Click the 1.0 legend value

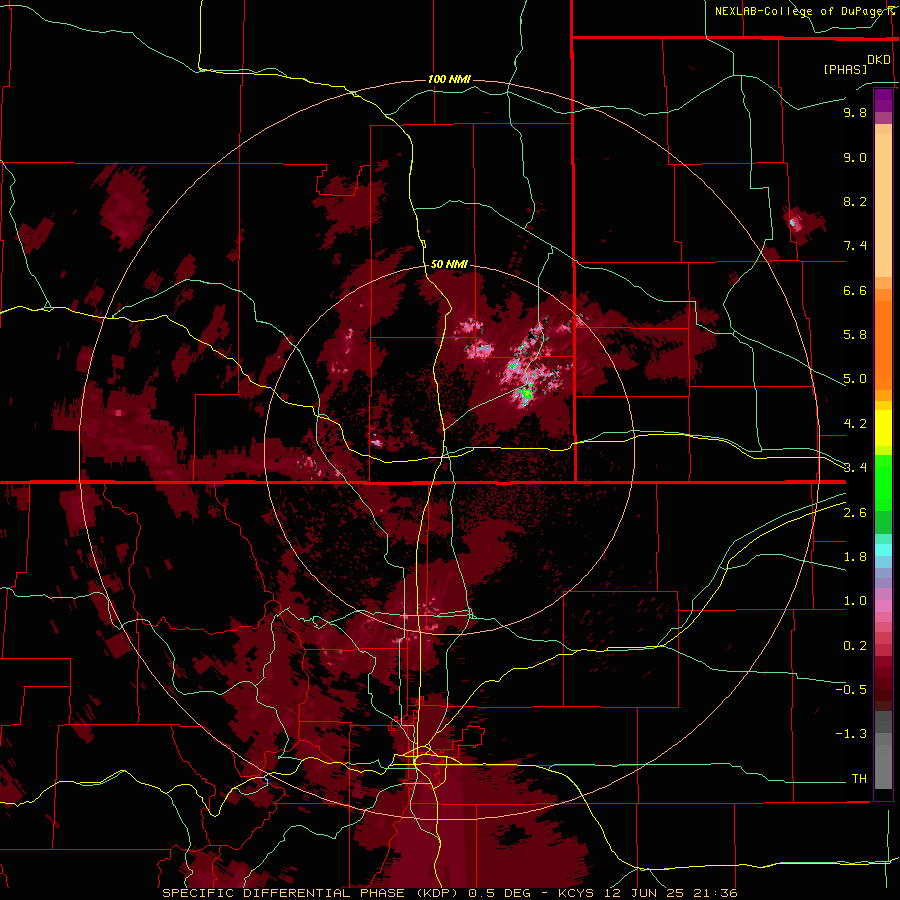coord(855,601)
